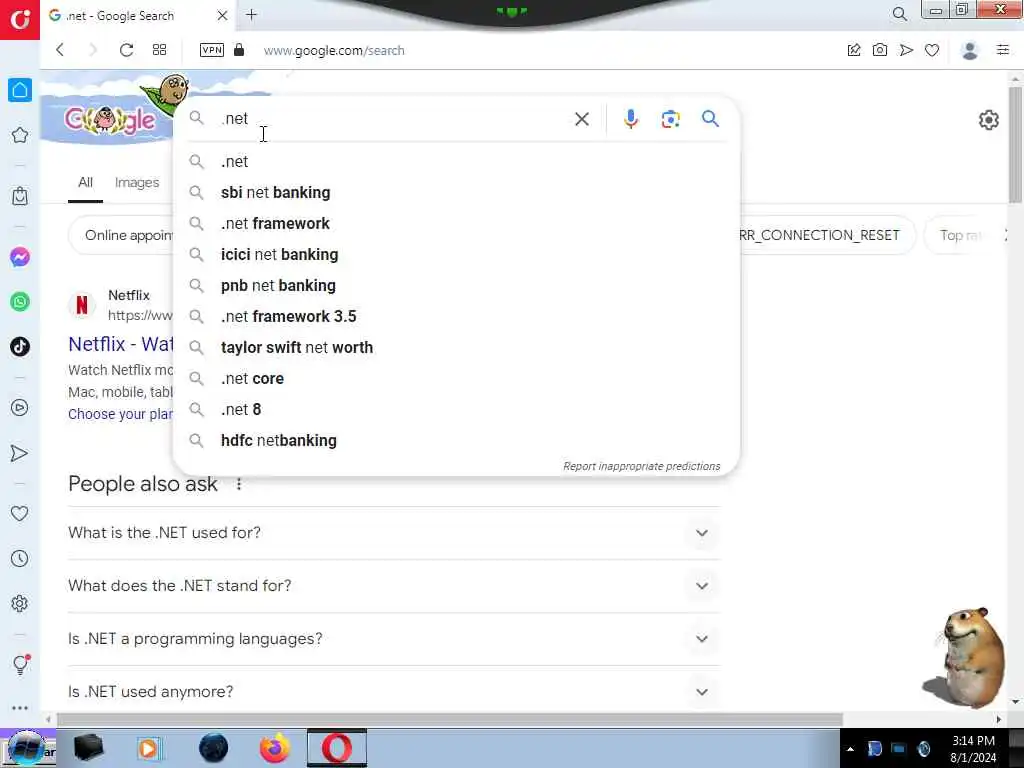1024x768 pixels.
Task: Open sidebar shopping bag icon
Action: [20, 196]
